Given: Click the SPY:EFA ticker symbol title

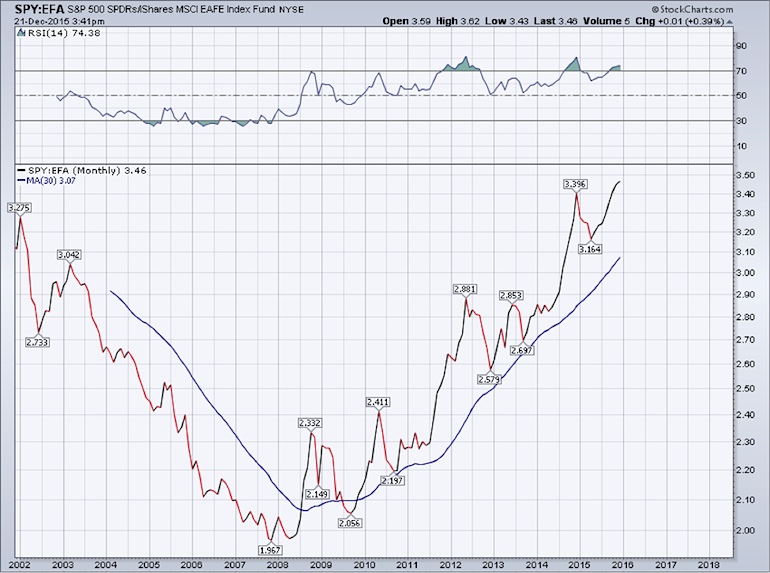Looking at the screenshot, I should [39, 9].
